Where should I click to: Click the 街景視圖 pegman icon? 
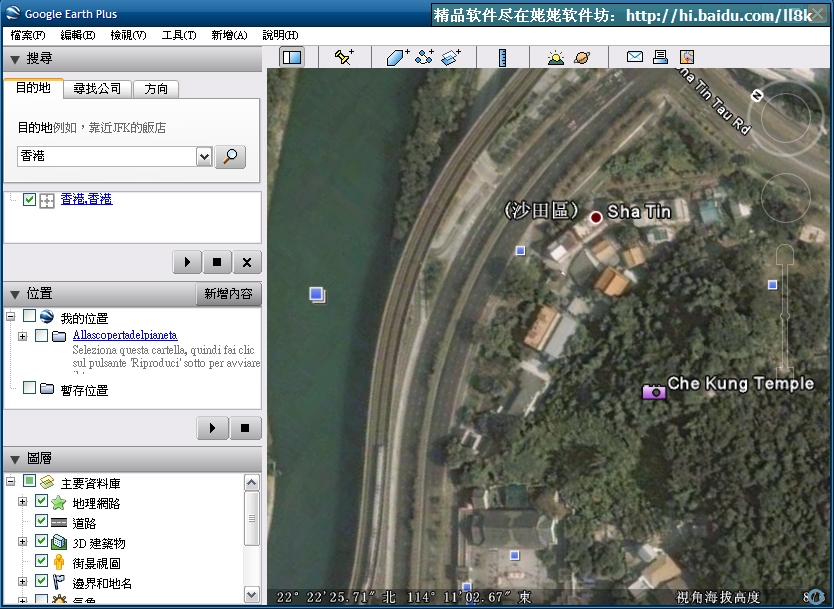pos(59,562)
